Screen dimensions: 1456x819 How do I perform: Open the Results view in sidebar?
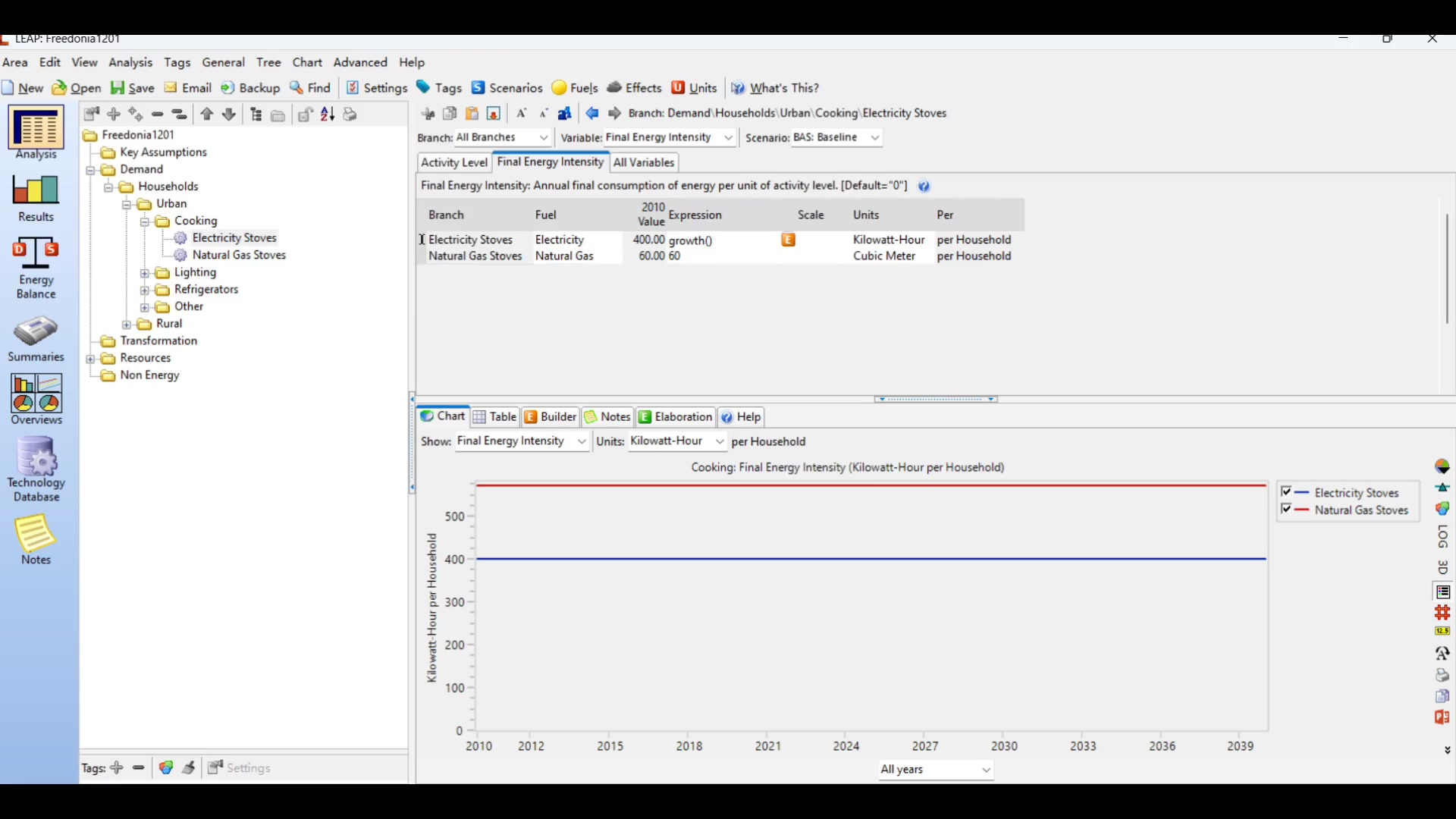[x=36, y=199]
